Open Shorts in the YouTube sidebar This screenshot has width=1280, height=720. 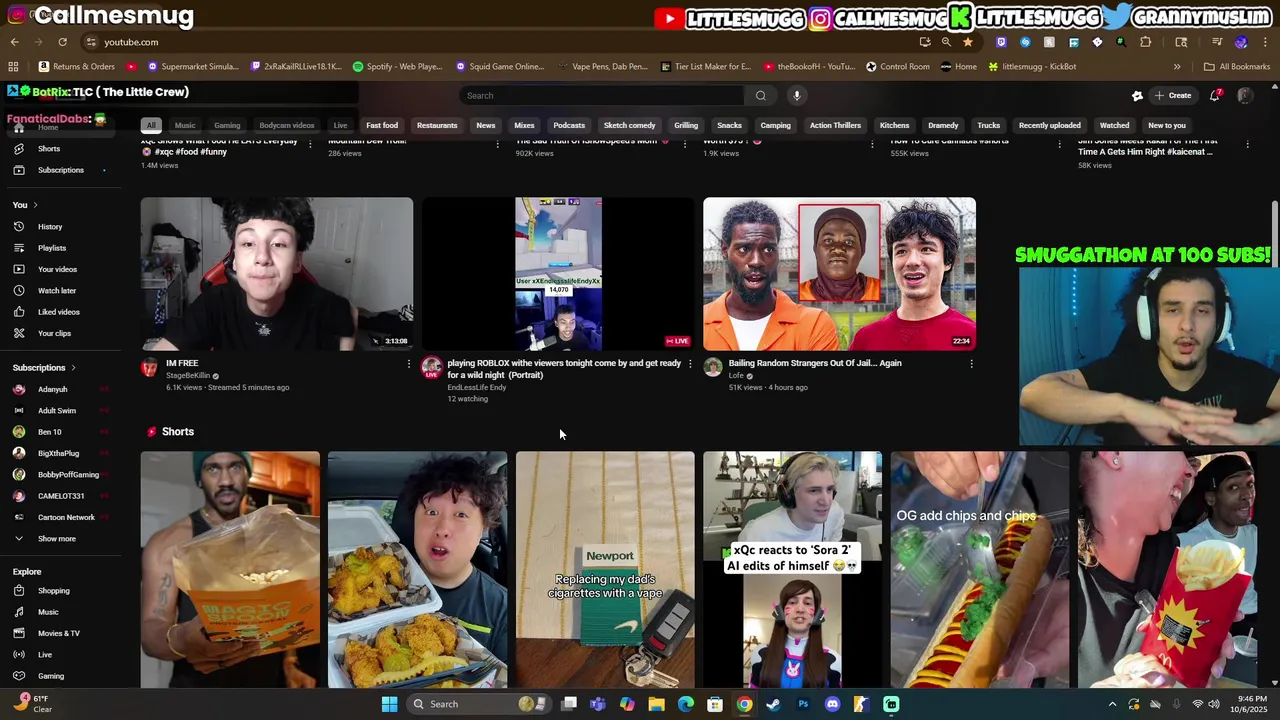[48, 149]
